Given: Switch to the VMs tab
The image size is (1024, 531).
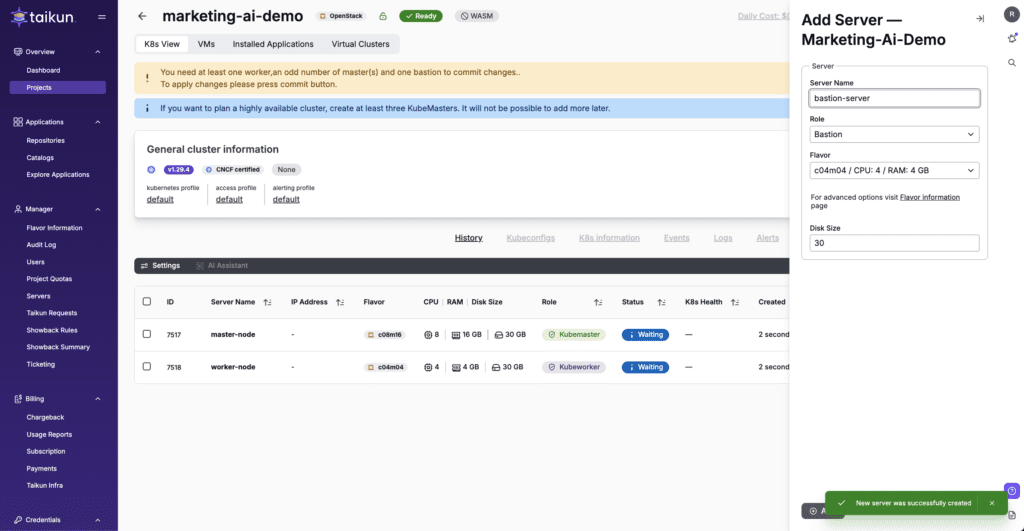Looking at the screenshot, I should tap(206, 44).
